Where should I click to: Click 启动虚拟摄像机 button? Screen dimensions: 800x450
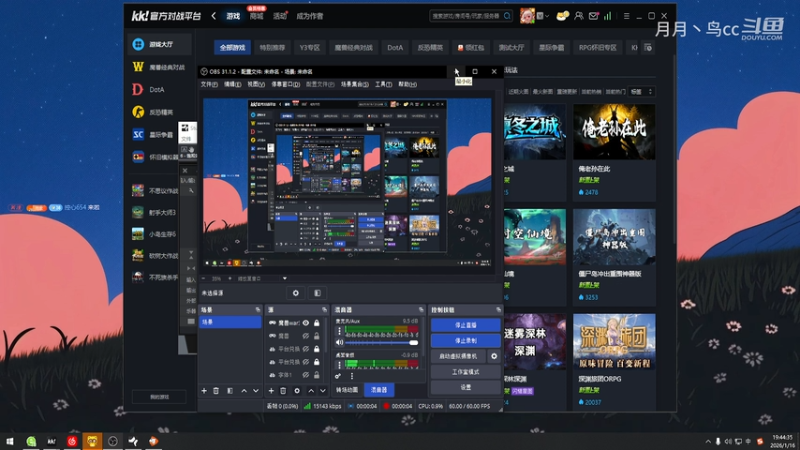pyautogui.click(x=458, y=356)
